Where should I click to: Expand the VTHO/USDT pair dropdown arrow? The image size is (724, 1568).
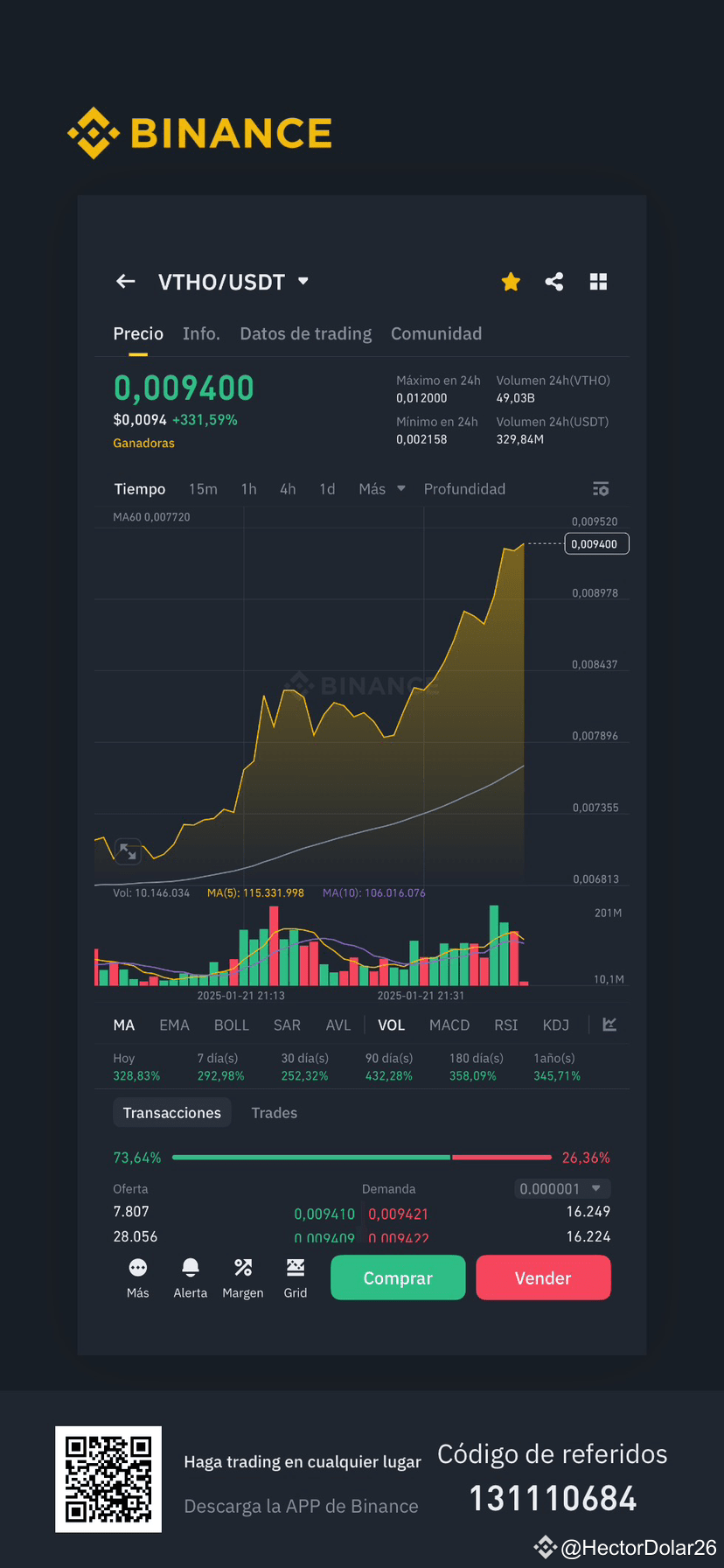pyautogui.click(x=303, y=281)
